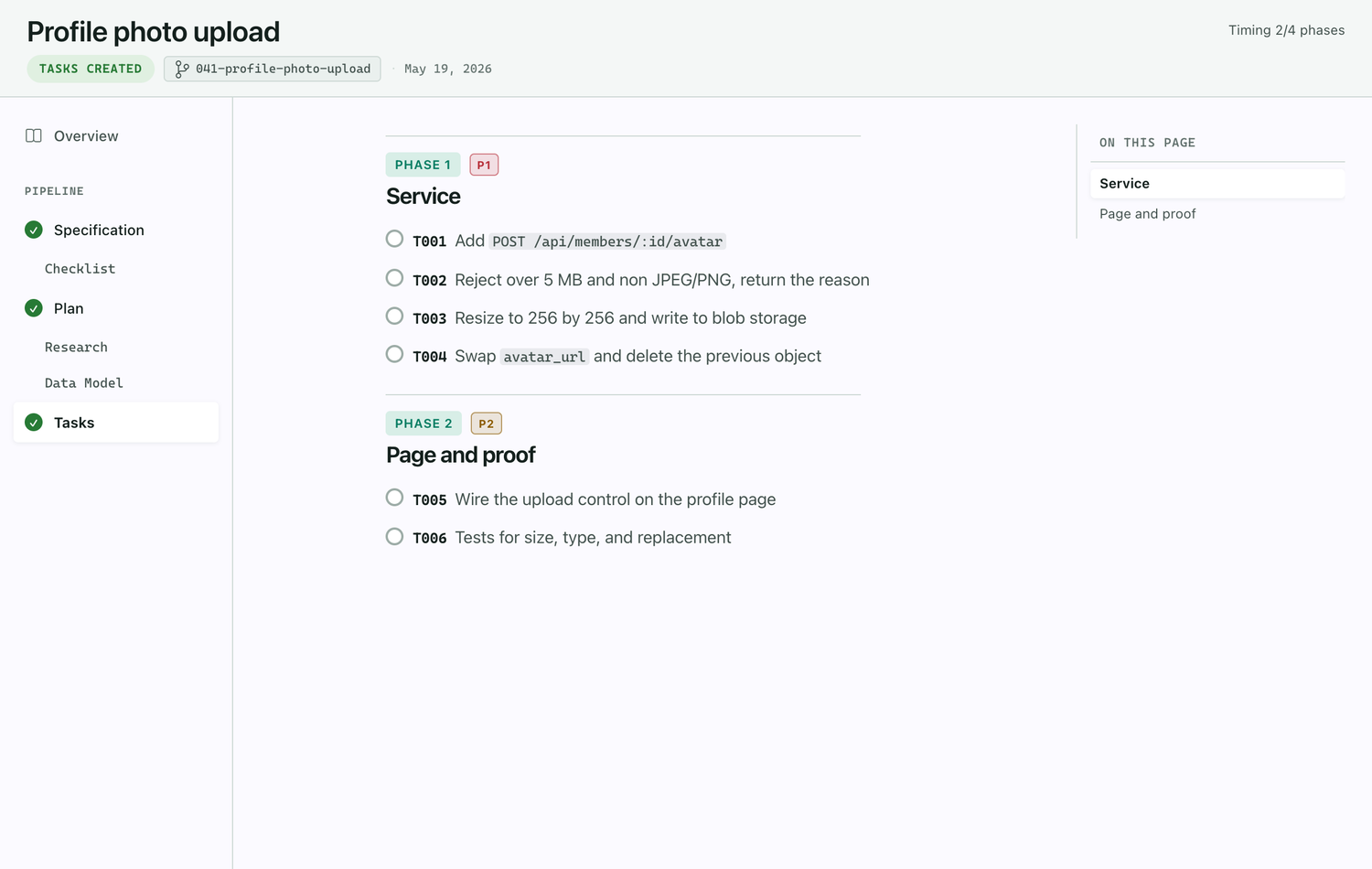The width and height of the screenshot is (1372, 869).
Task: Click the red P1 priority tag
Action: click(x=484, y=165)
